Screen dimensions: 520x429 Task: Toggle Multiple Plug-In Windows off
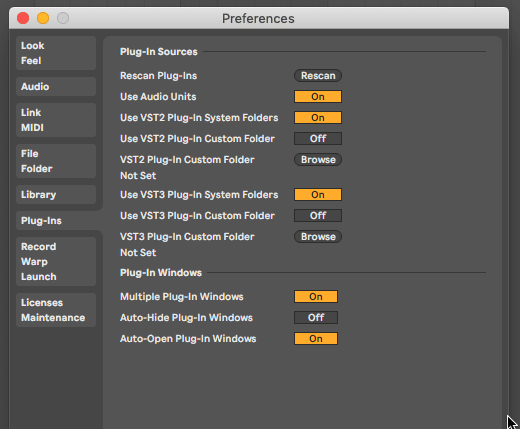pyautogui.click(x=316, y=297)
